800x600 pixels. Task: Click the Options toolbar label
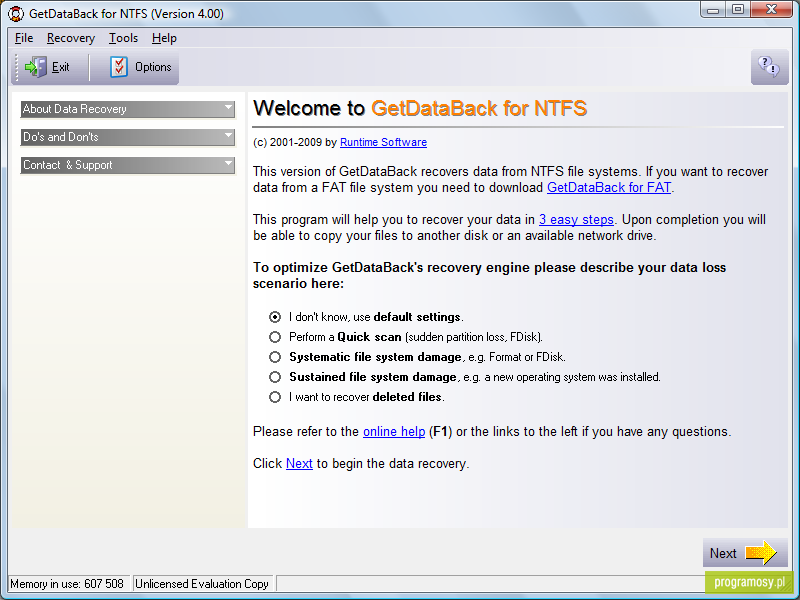[153, 67]
